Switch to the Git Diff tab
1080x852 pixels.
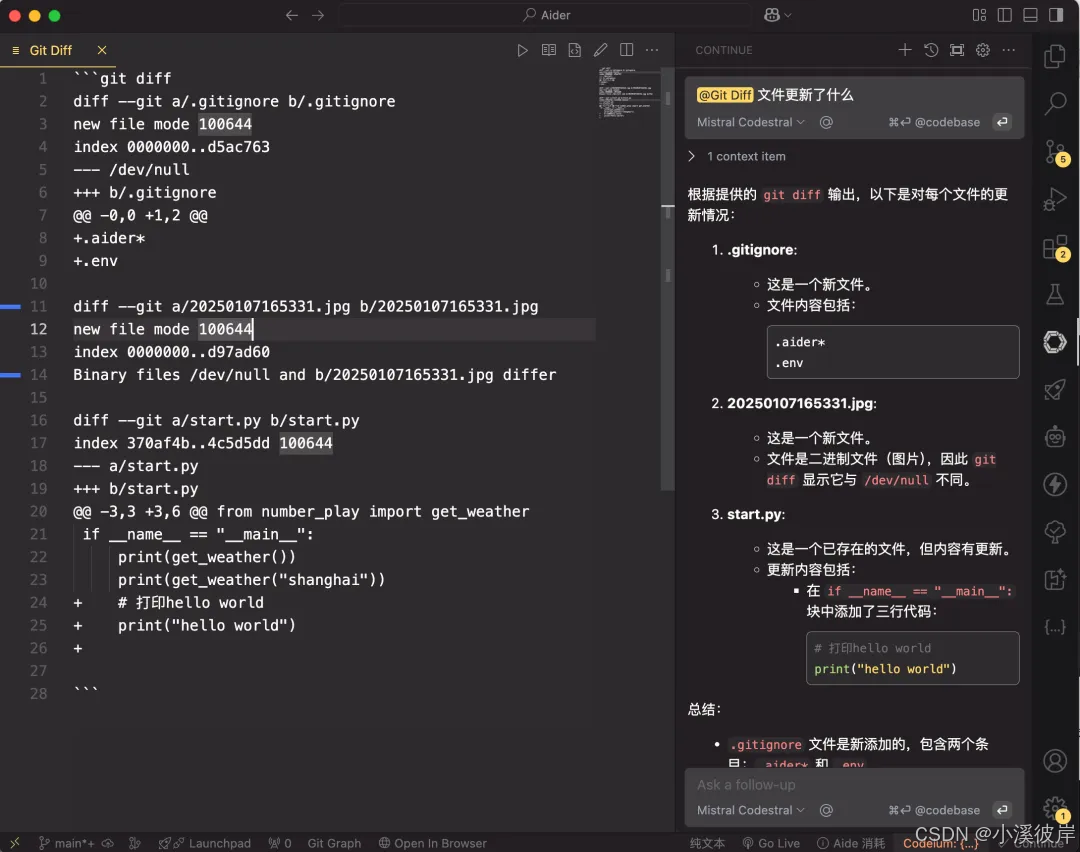(x=50, y=50)
